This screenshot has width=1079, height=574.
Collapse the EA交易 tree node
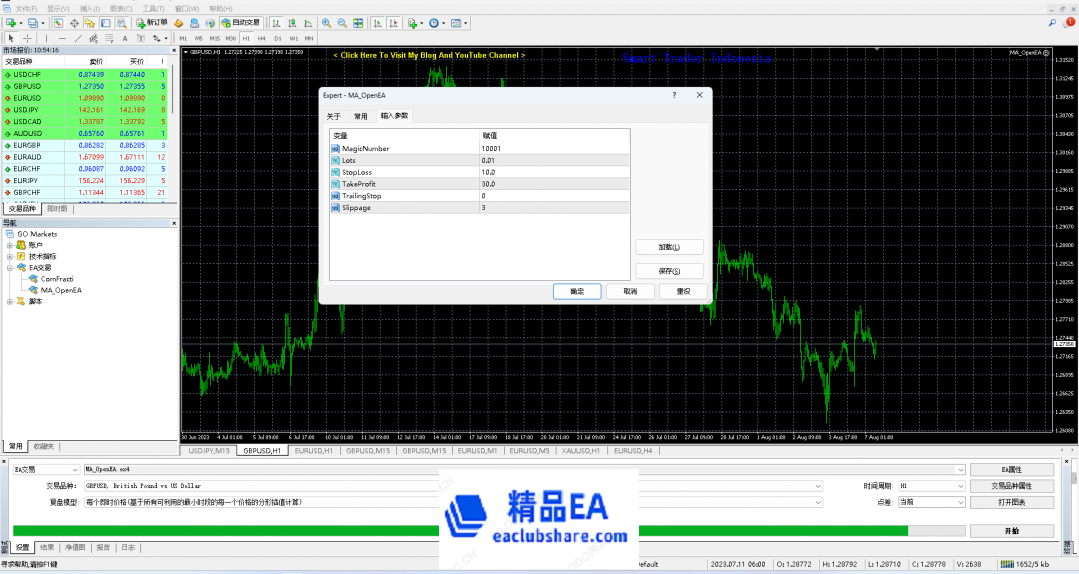point(10,268)
